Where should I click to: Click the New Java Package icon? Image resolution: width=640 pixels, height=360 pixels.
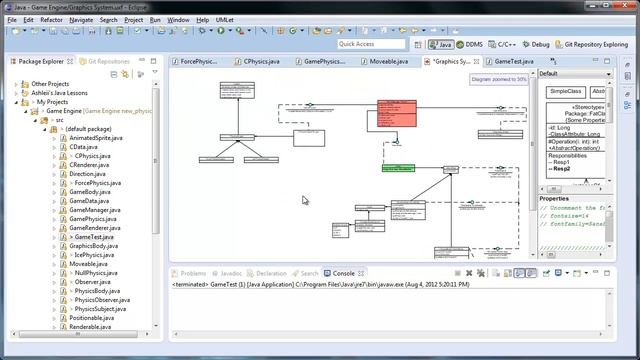[280, 31]
